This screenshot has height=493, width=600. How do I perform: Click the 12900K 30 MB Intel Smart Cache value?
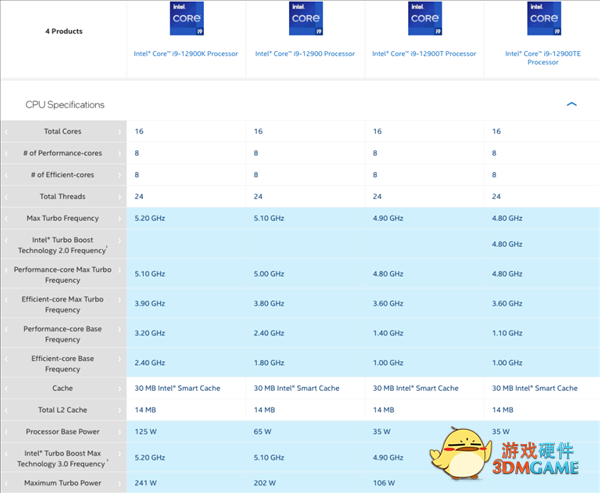pyautogui.click(x=177, y=388)
